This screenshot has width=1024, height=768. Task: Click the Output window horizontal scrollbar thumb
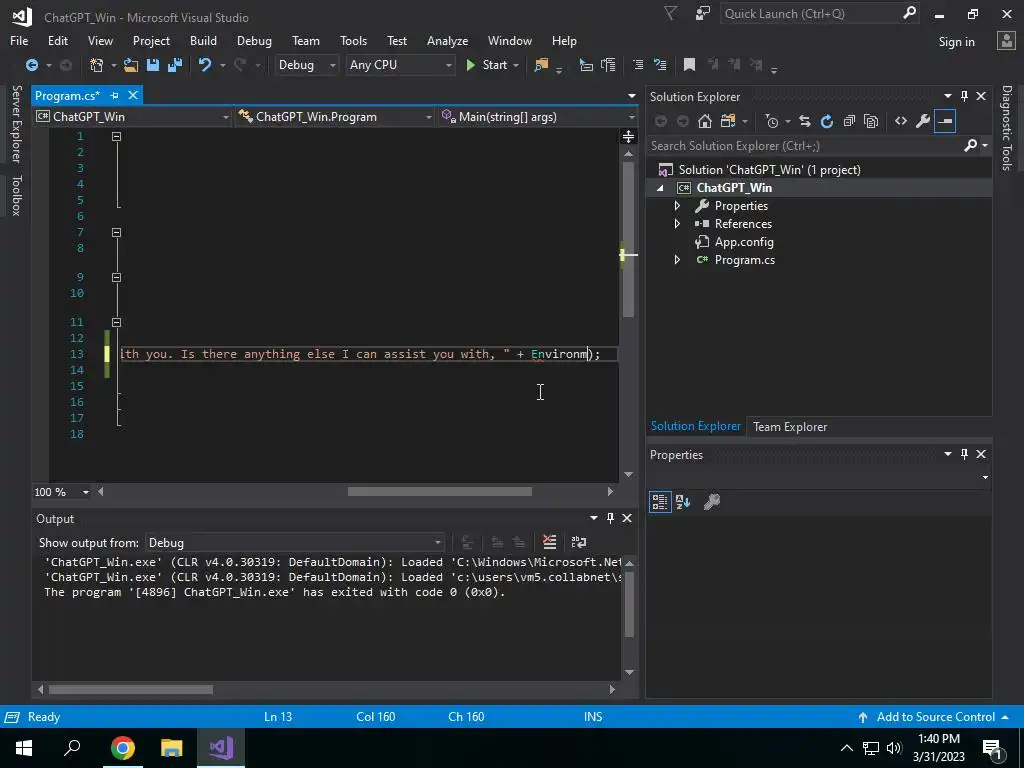point(131,690)
